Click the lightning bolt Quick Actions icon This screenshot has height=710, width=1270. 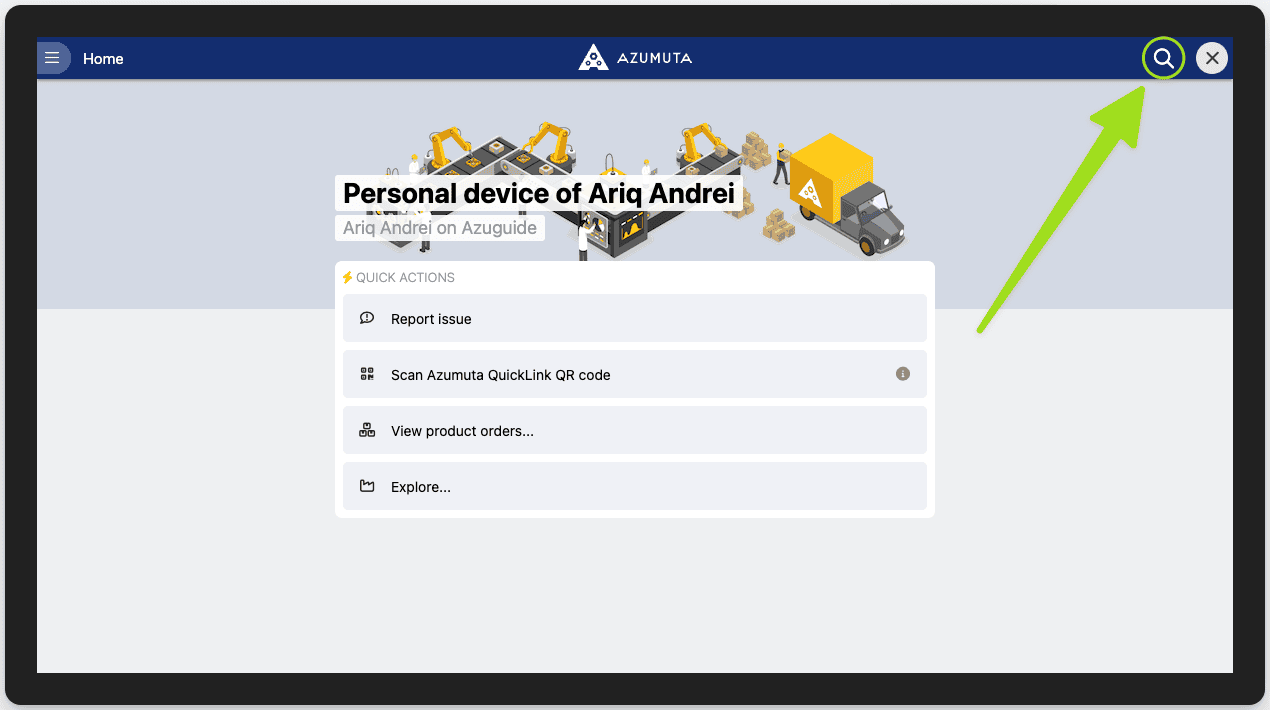pyautogui.click(x=348, y=277)
